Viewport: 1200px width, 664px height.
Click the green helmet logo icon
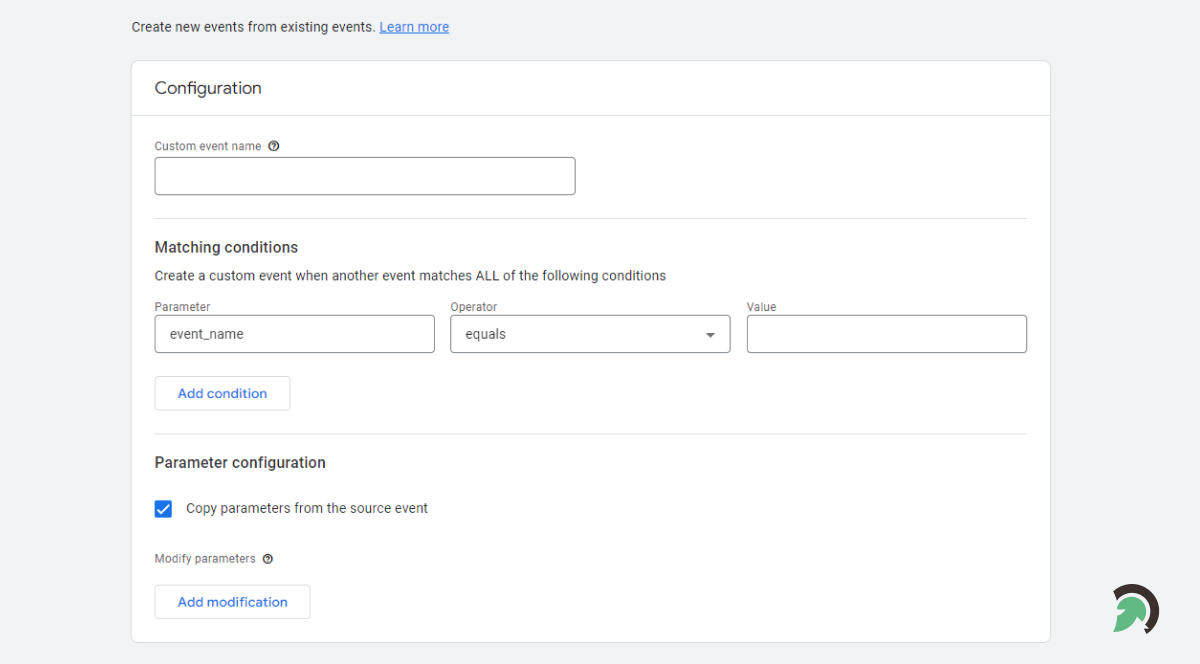coord(1135,609)
